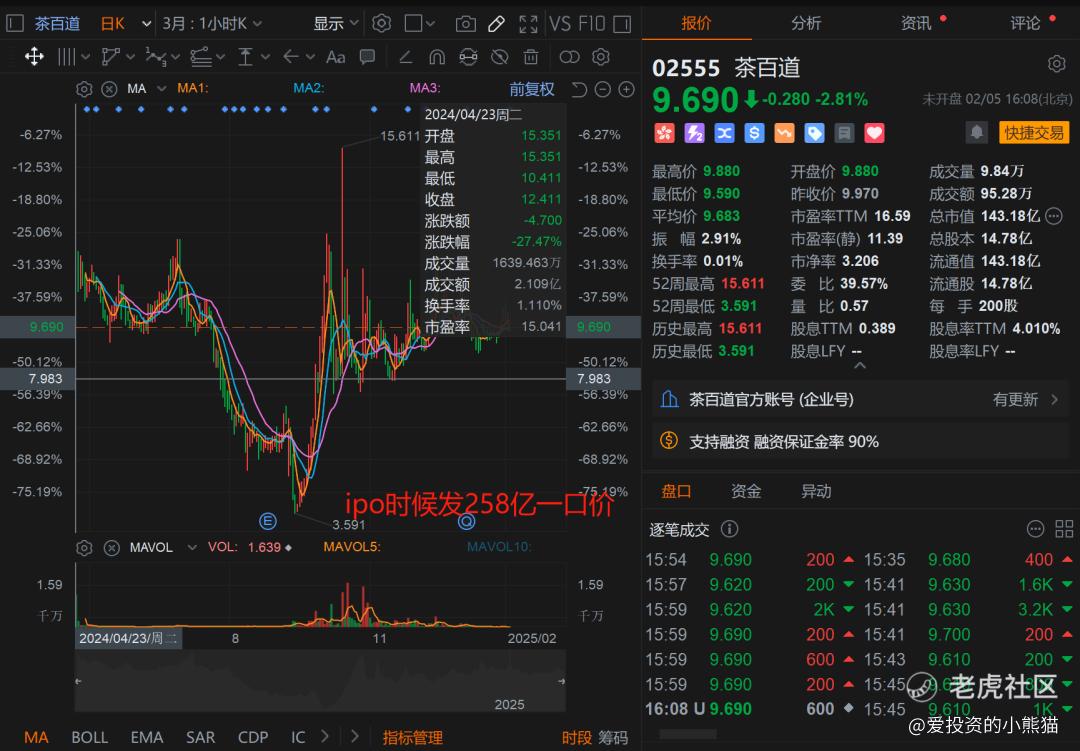Remove the MAVOL indicator

click(x=111, y=548)
